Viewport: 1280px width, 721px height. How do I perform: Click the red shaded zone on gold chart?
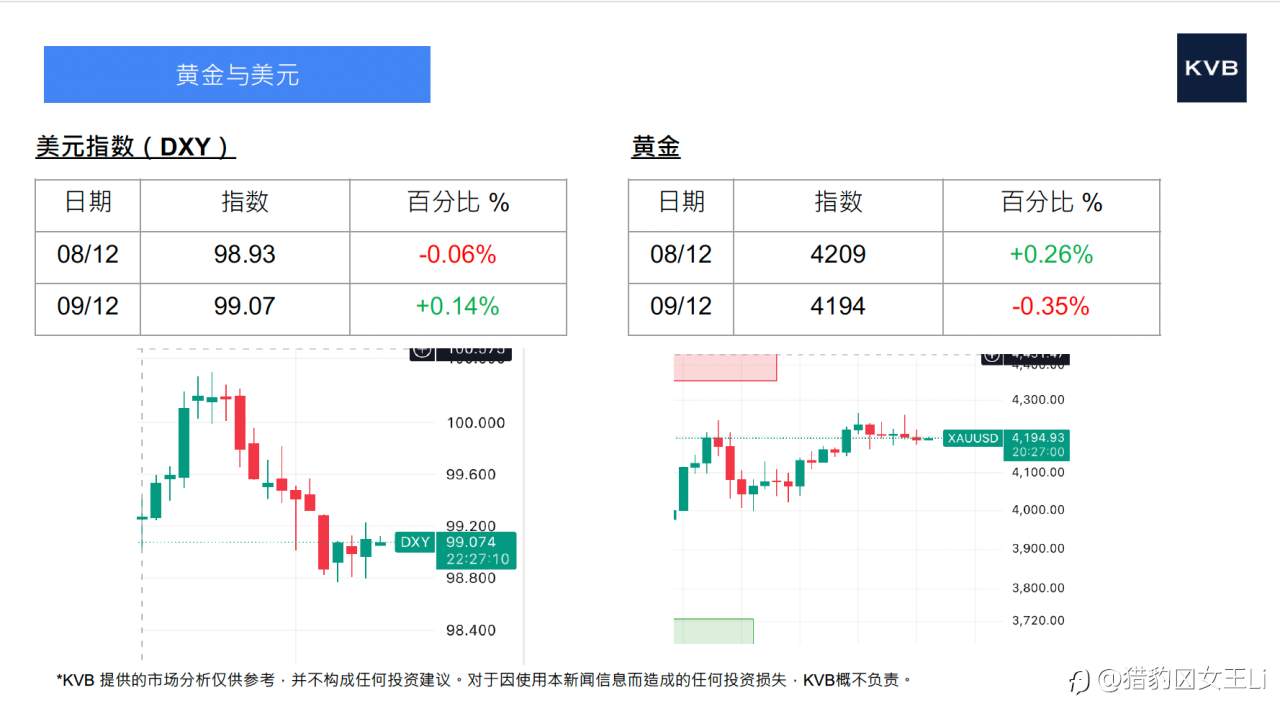pyautogui.click(x=725, y=367)
